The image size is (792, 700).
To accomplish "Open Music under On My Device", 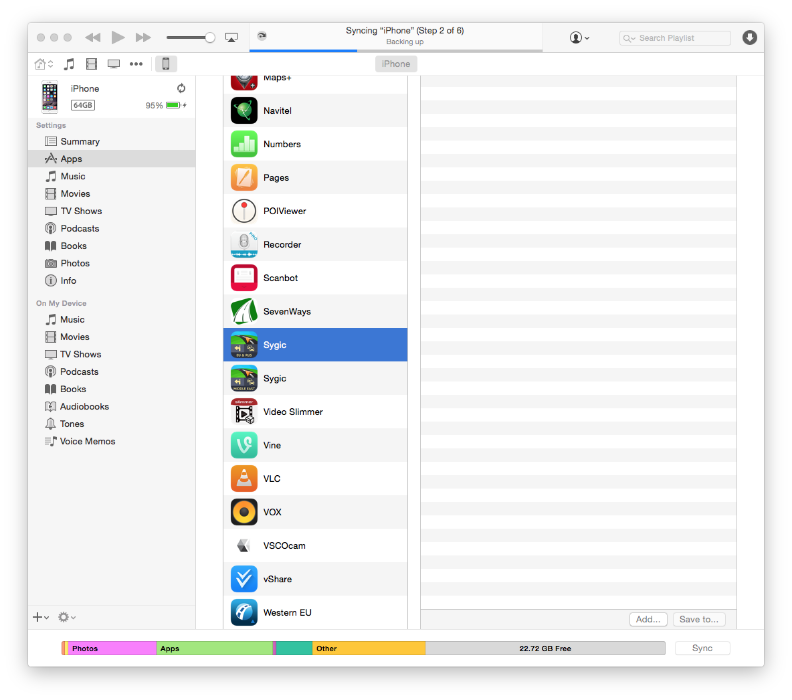I will point(112,320).
